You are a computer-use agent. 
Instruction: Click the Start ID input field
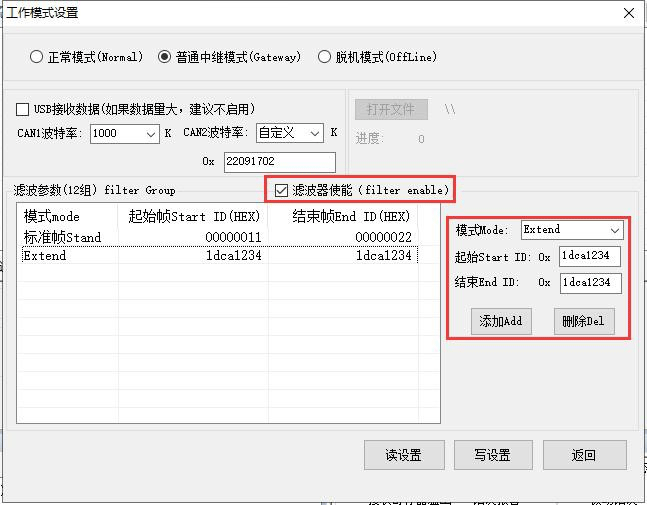590,257
